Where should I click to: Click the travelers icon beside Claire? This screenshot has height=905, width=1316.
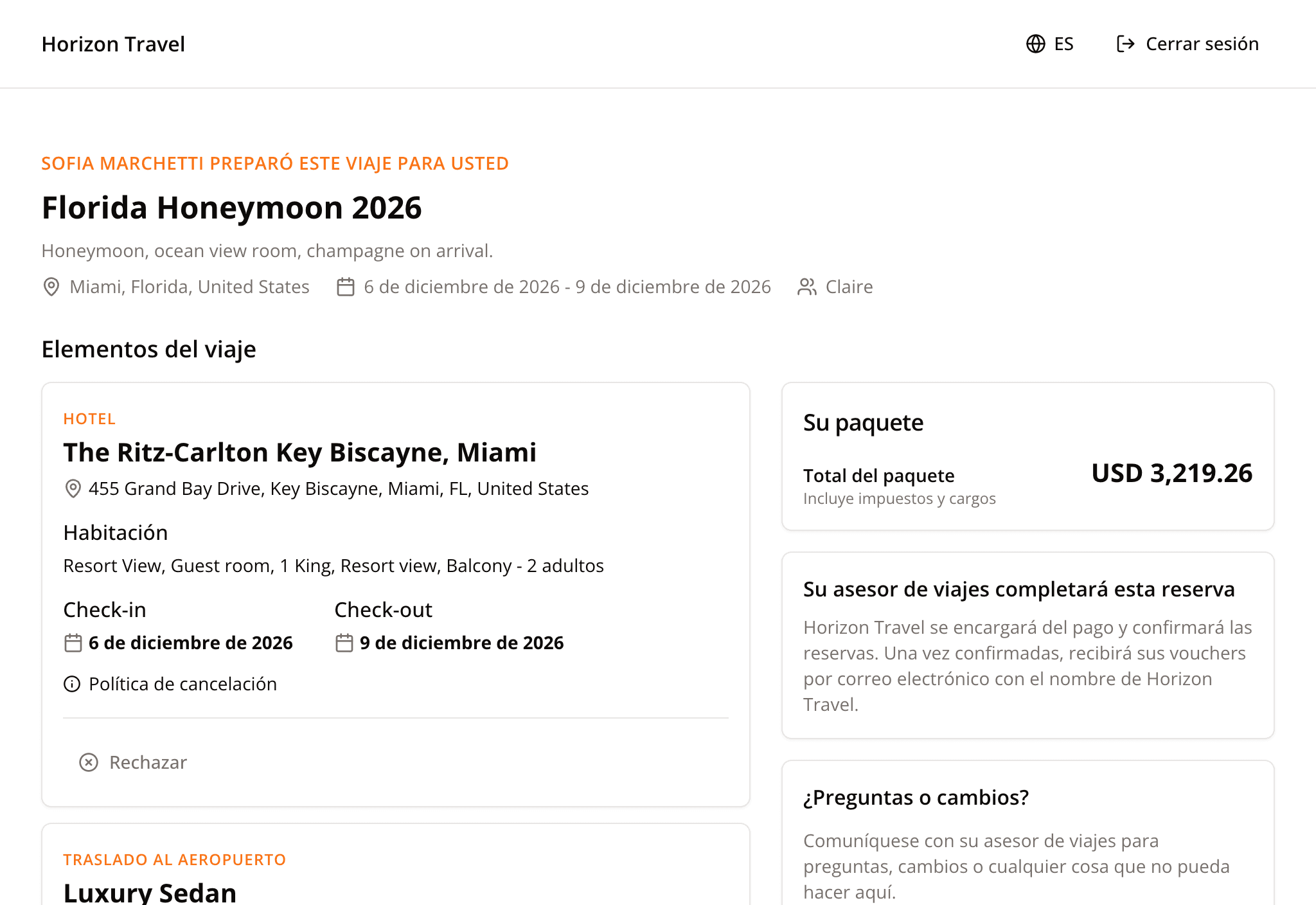[x=807, y=287]
